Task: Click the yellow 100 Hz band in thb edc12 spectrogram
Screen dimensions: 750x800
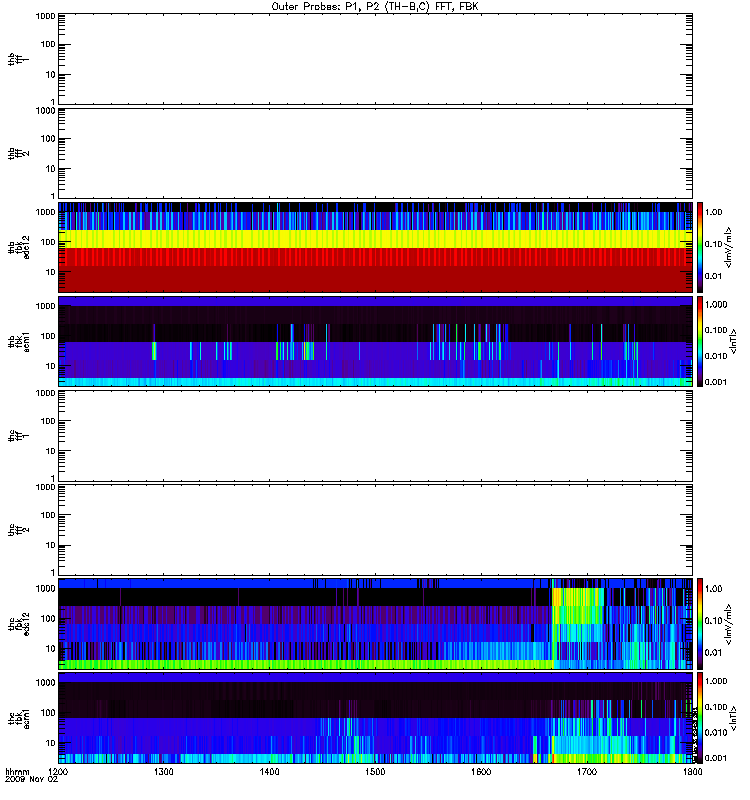Action: coord(375,239)
